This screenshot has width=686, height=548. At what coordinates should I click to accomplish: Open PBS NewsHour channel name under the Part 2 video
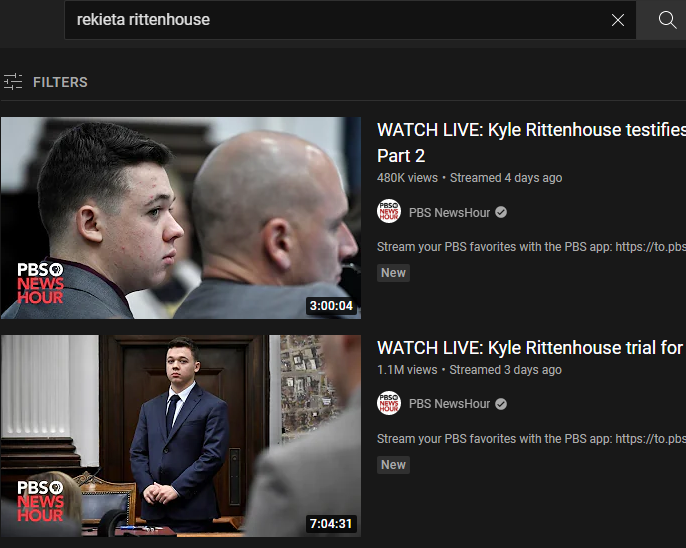[449, 213]
